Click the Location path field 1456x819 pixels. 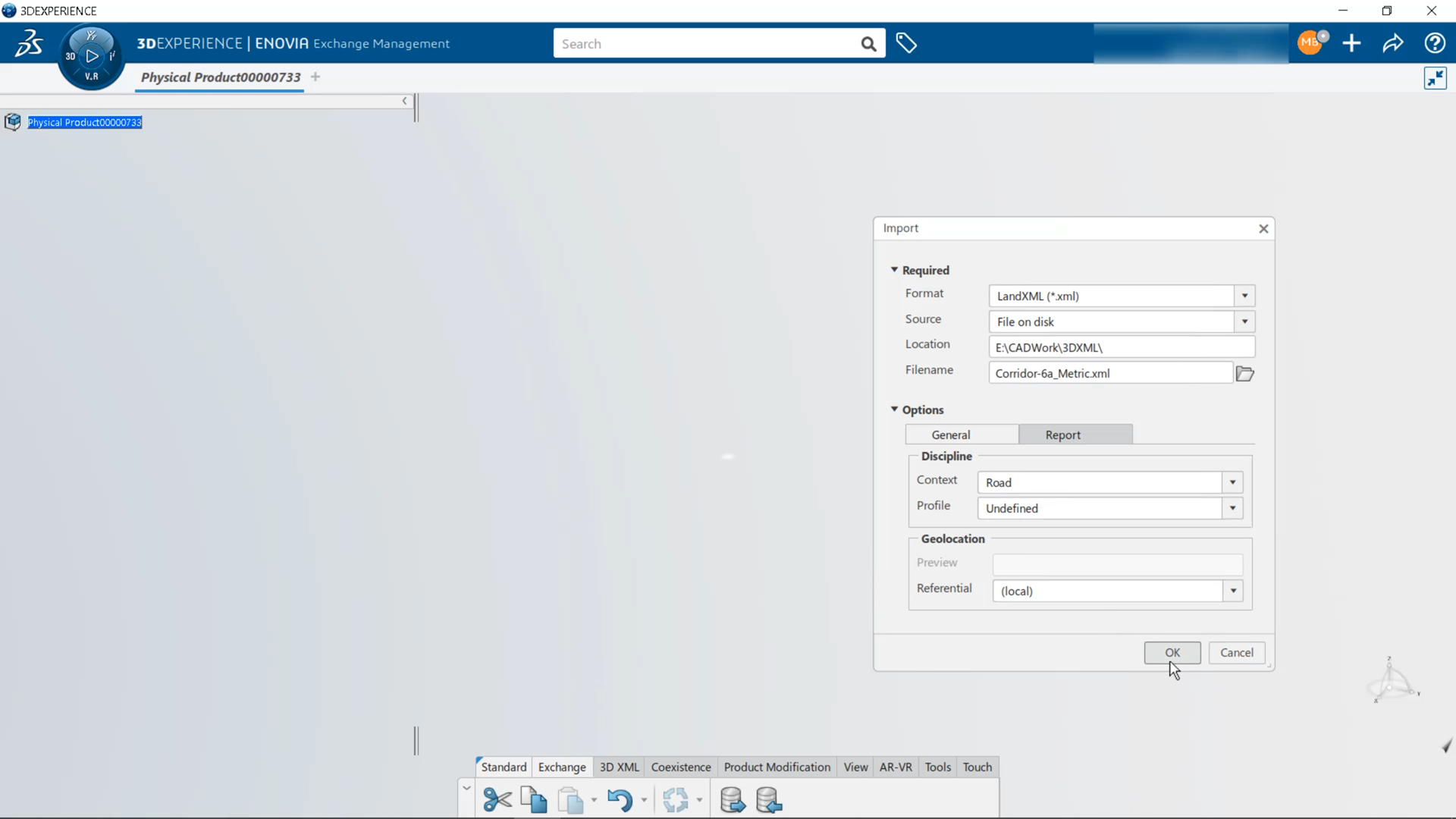click(1121, 347)
